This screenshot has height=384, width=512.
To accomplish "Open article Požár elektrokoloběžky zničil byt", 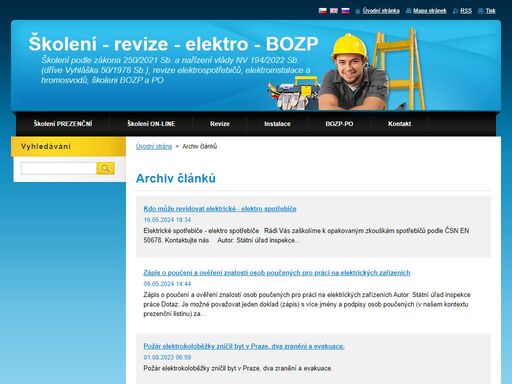I will pyautogui.click(x=244, y=346).
